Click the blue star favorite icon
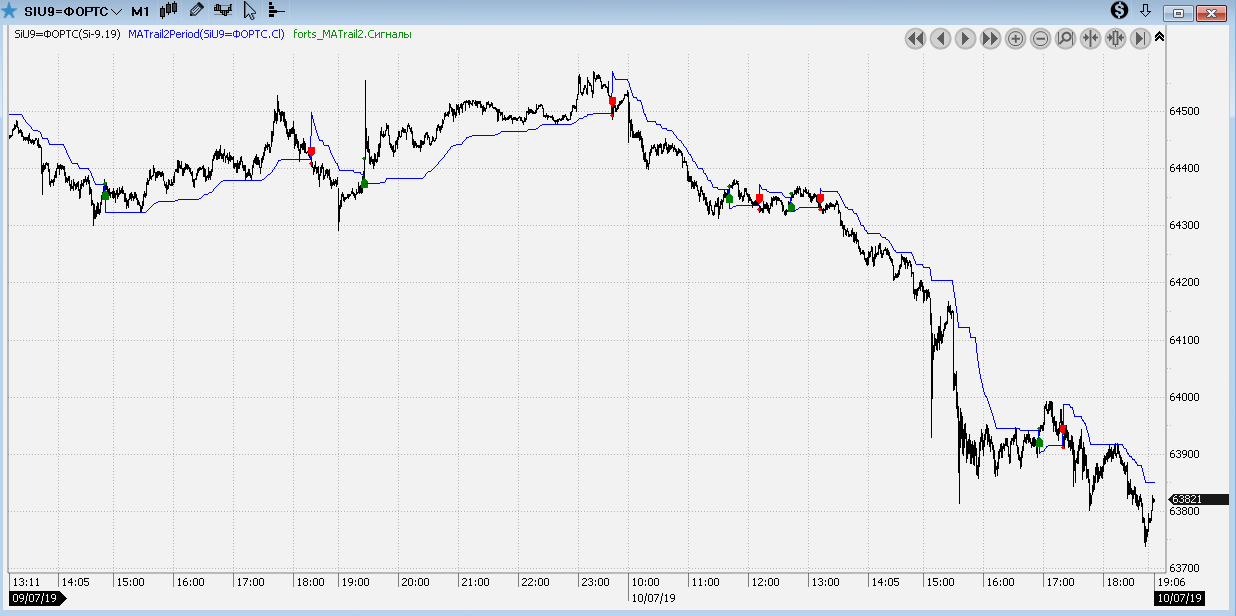Image resolution: width=1236 pixels, height=616 pixels. pyautogui.click(x=9, y=11)
